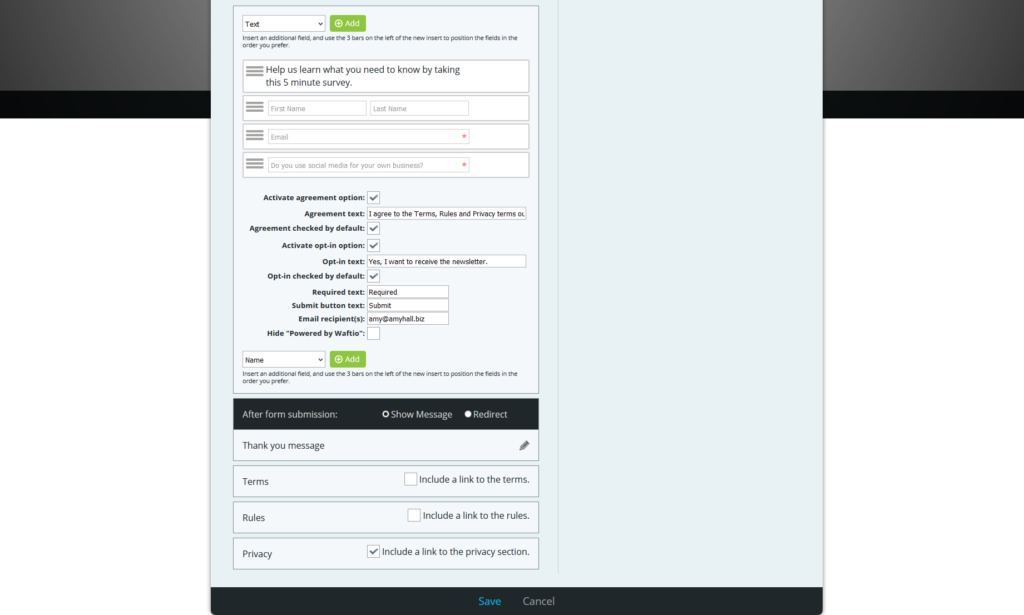The image size is (1024, 615).
Task: Toggle Agreement checked by default
Action: coord(373,228)
